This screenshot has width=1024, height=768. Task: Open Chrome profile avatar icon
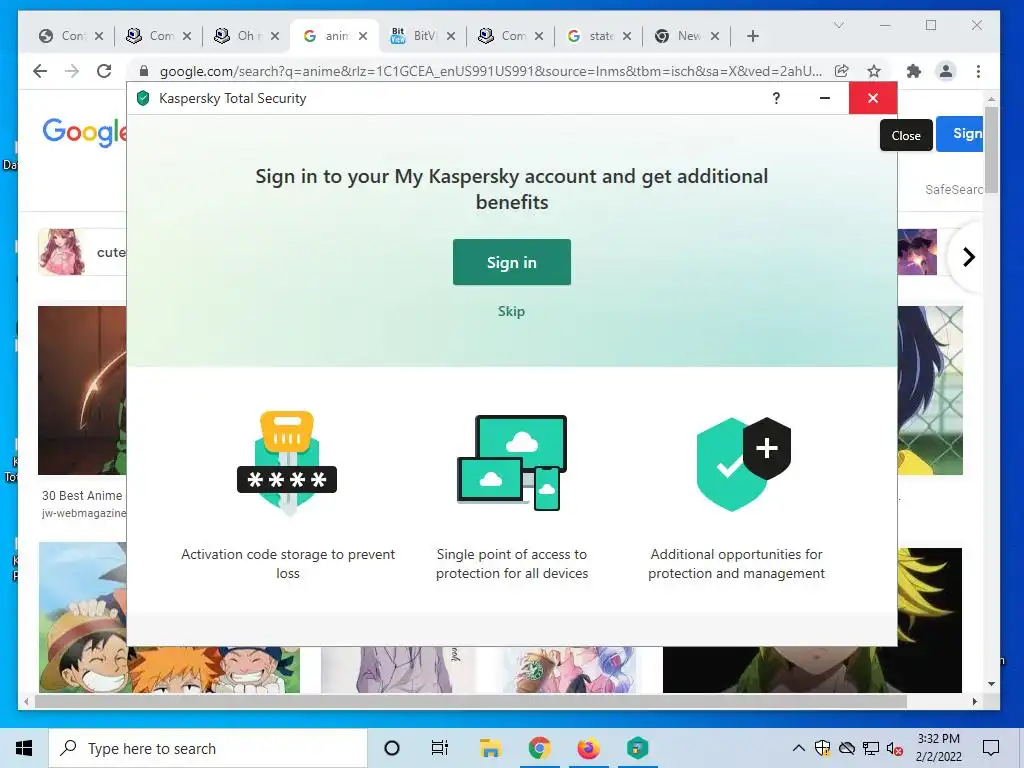point(946,71)
